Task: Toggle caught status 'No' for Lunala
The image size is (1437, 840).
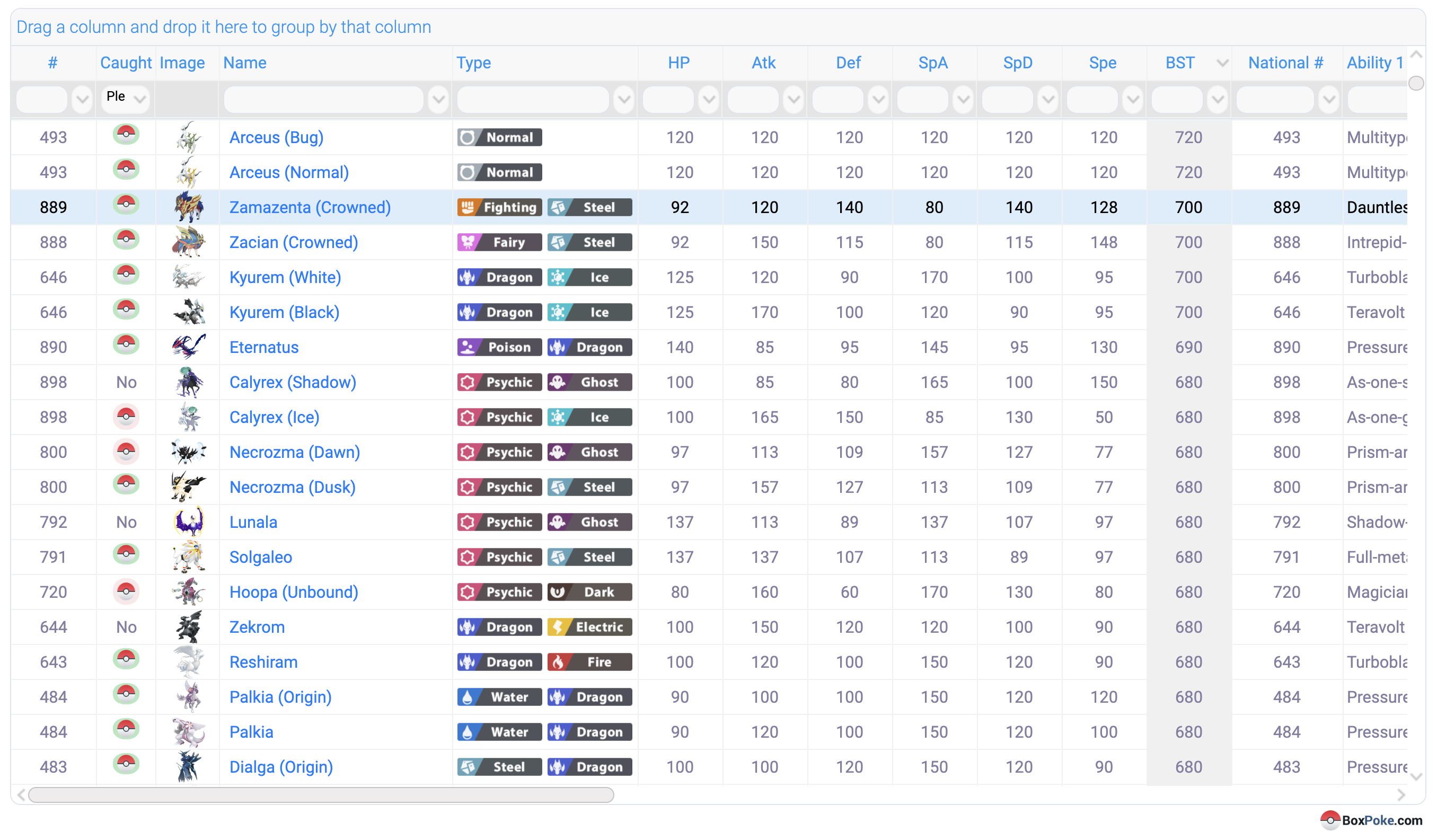Action: pos(126,523)
